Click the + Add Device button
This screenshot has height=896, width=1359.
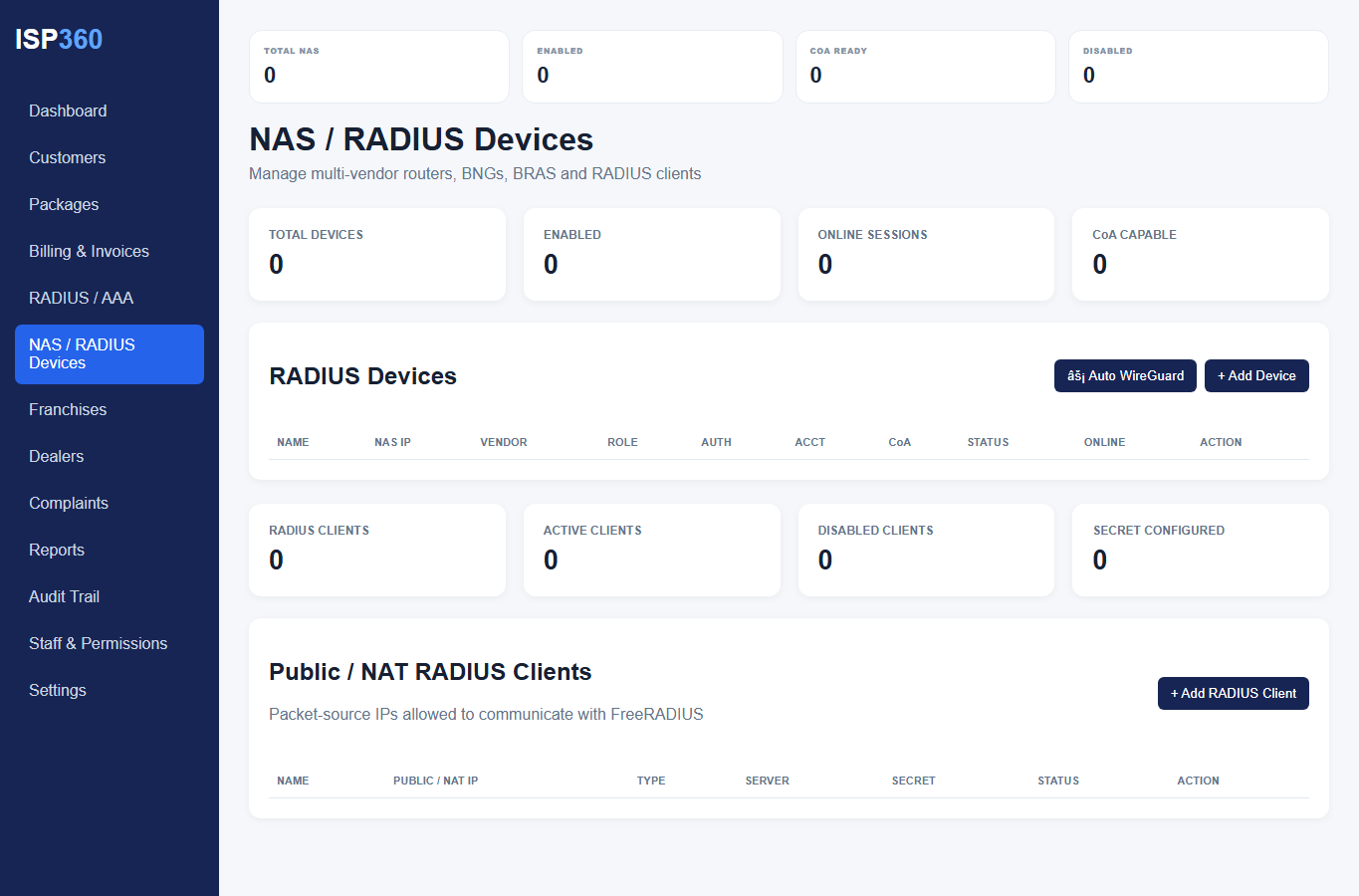pos(1256,375)
